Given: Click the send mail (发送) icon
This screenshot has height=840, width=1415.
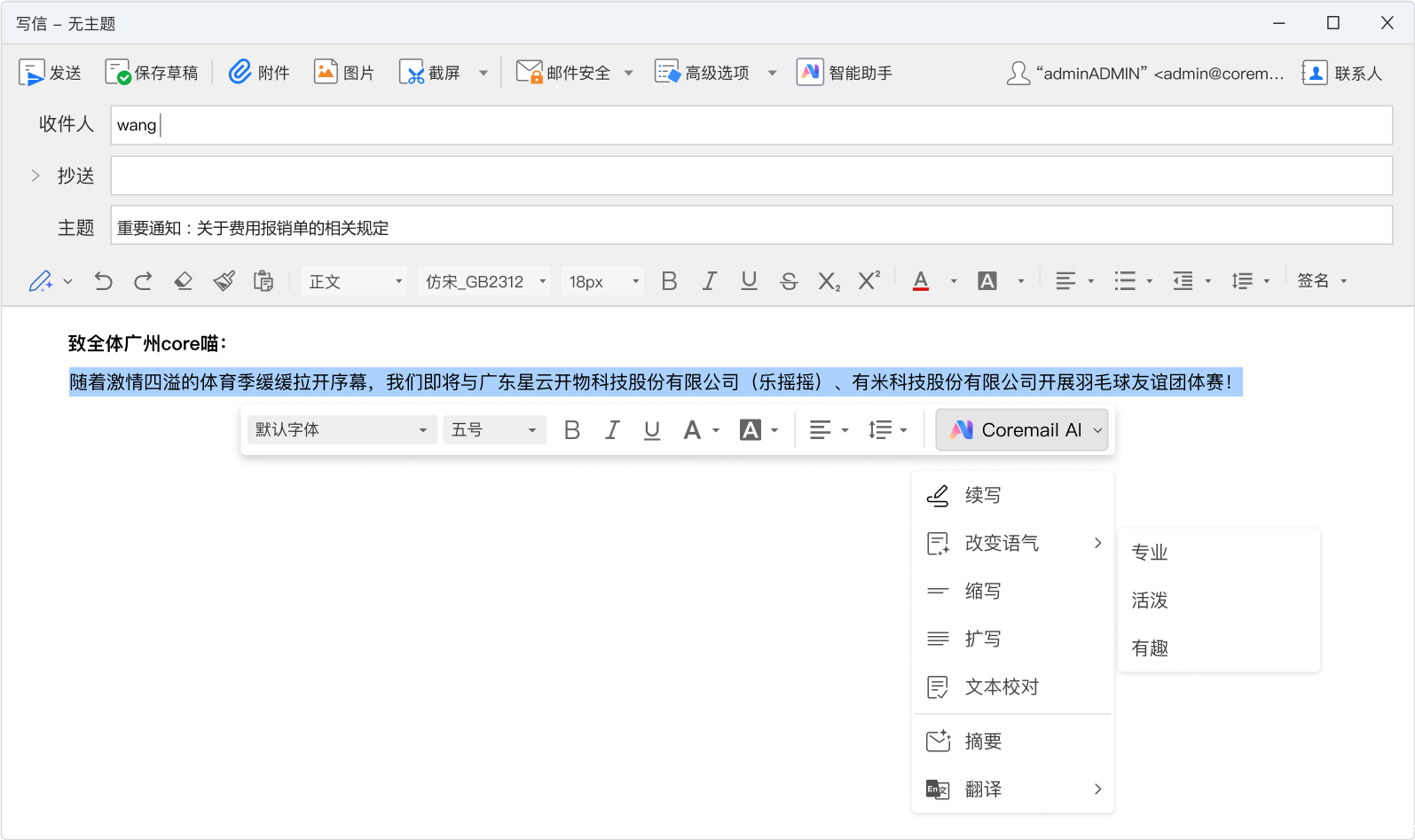Looking at the screenshot, I should tap(32, 73).
